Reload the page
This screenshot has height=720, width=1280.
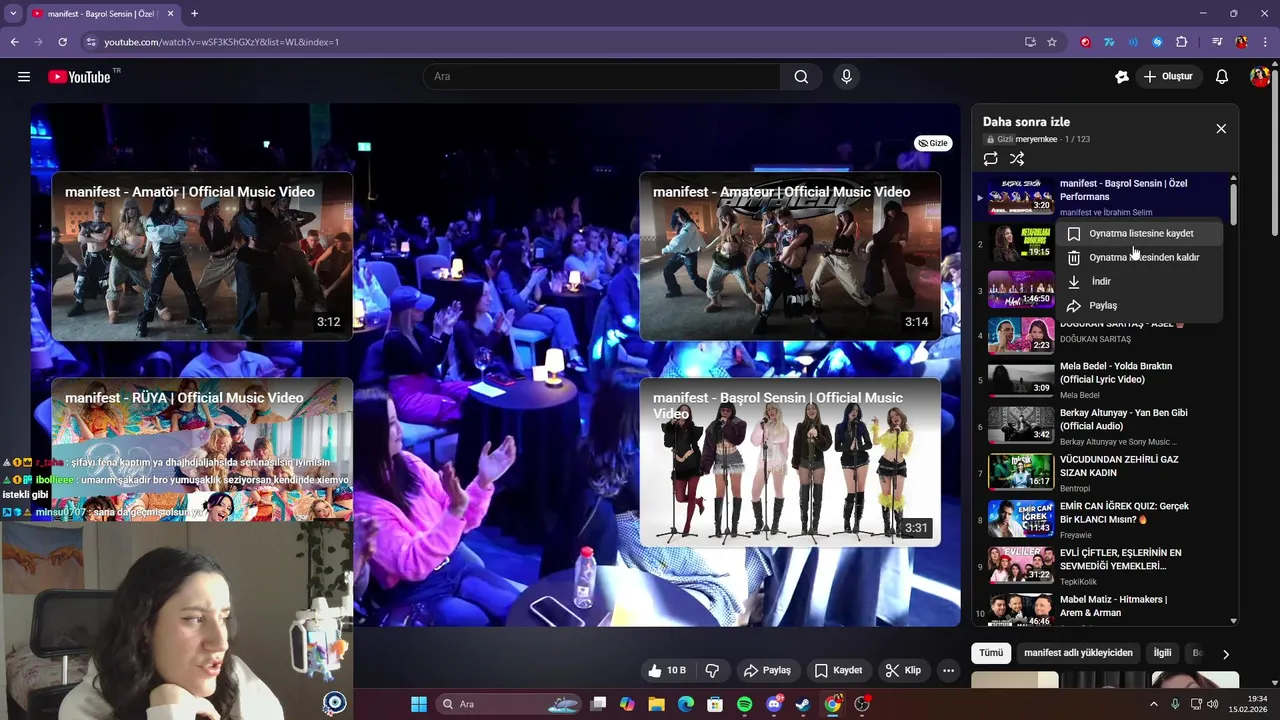[x=62, y=42]
